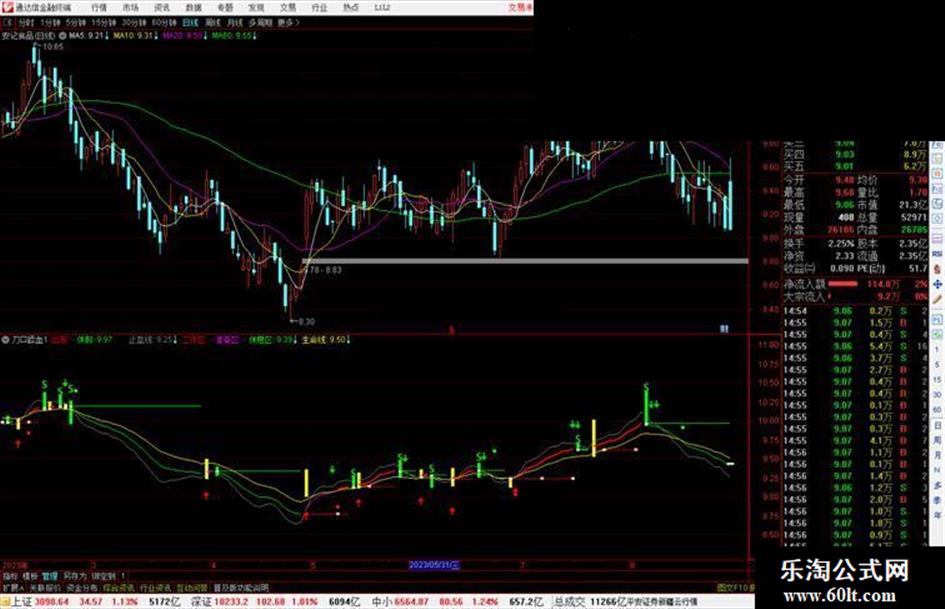Viewport: 945px width, 609px height.
Task: Click the 另存为 button
Action: (x=75, y=576)
